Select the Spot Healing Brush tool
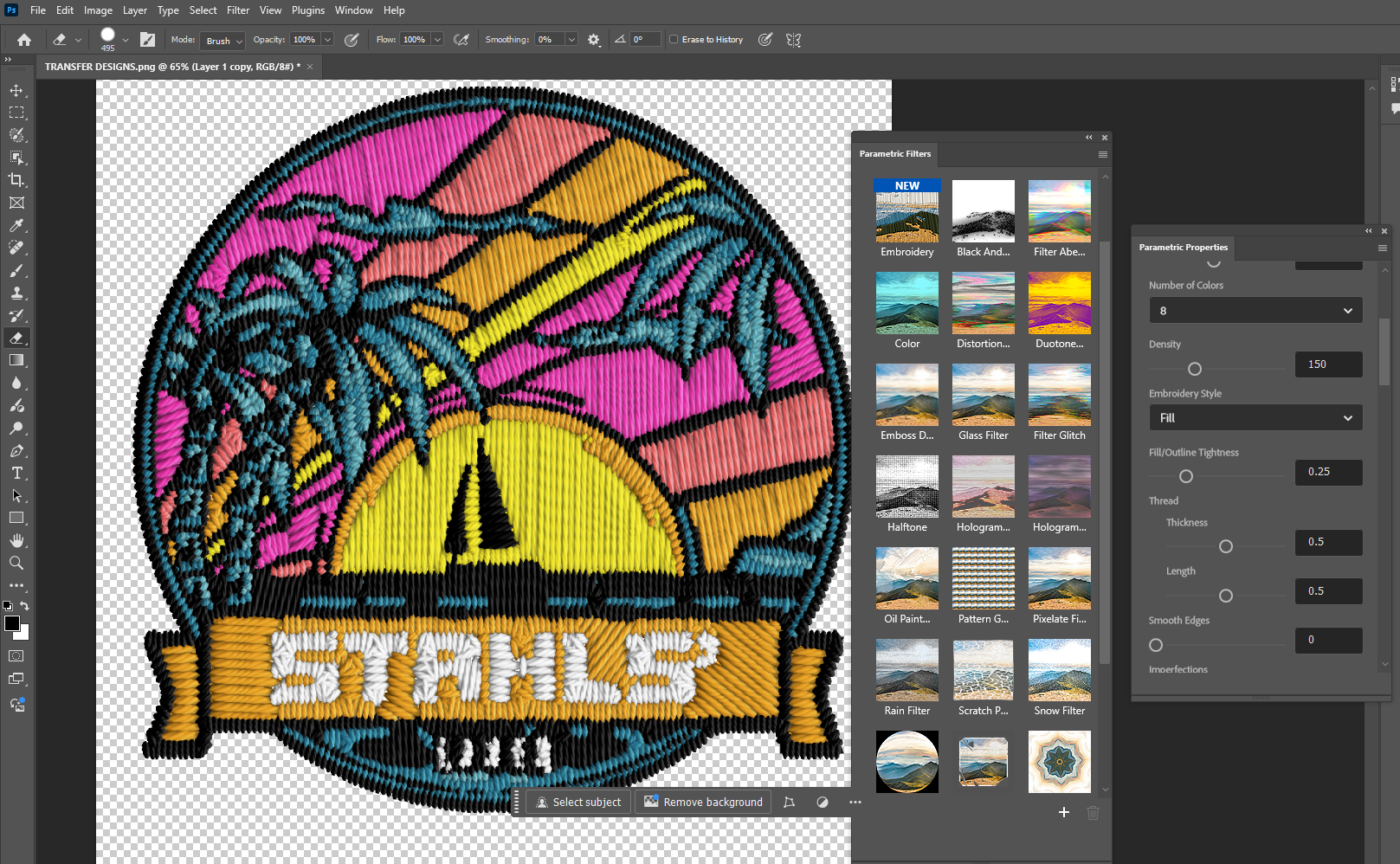This screenshot has width=1400, height=864. pyautogui.click(x=16, y=248)
